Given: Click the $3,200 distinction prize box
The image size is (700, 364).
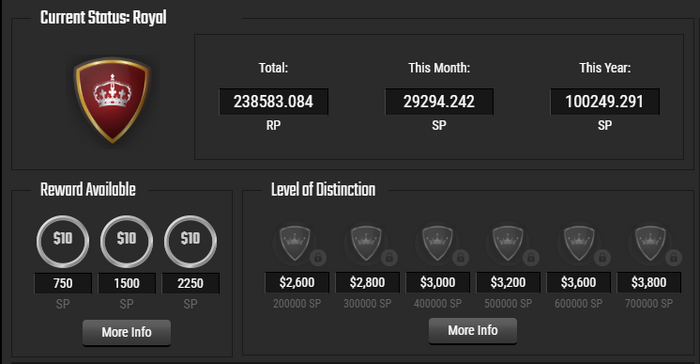Looking at the screenshot, I should tap(508, 282).
